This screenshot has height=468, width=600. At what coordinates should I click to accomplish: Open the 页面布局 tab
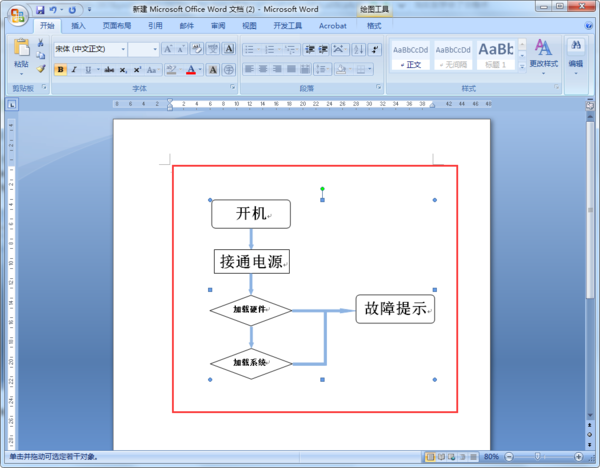click(x=117, y=26)
